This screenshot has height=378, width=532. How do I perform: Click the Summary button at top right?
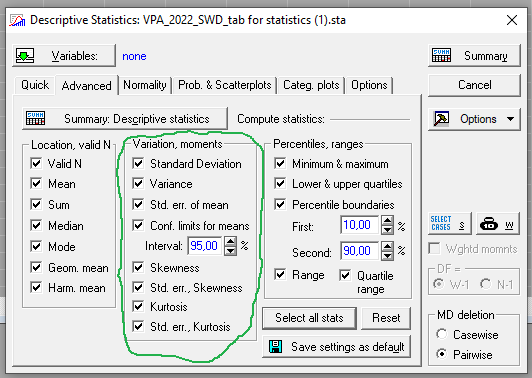(x=474, y=56)
